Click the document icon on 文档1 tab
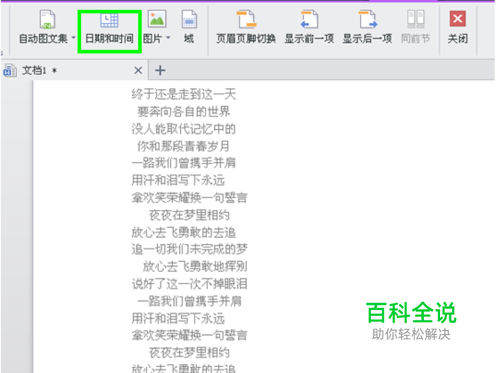 click(x=10, y=70)
